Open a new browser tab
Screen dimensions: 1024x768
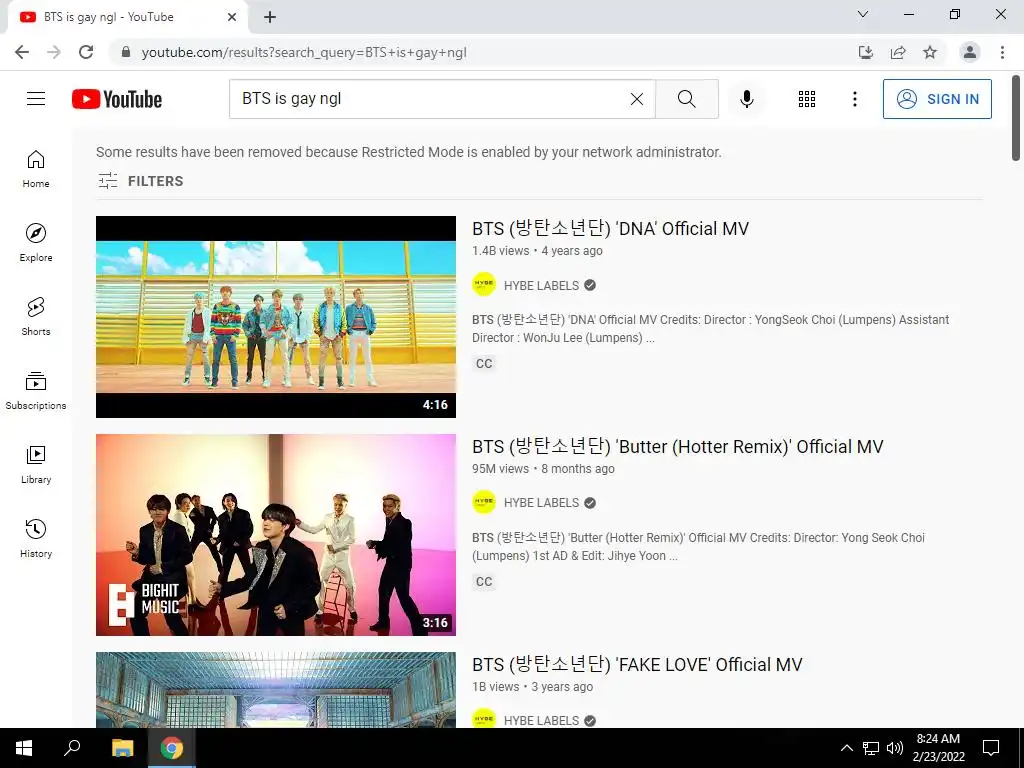[270, 17]
